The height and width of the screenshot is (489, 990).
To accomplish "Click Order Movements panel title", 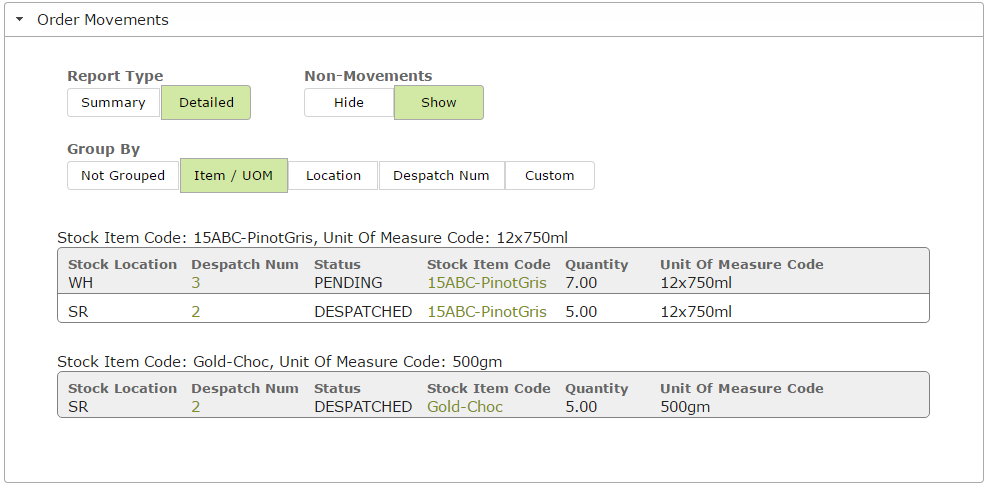I will click(103, 20).
